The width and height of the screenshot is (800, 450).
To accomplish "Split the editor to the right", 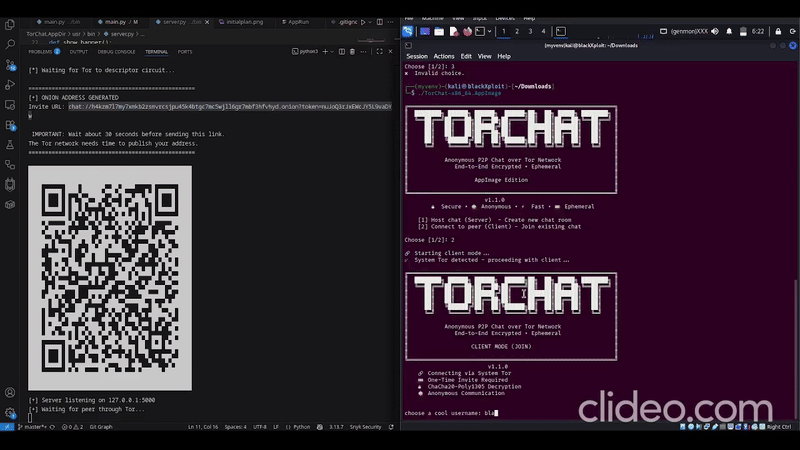I will (380, 22).
